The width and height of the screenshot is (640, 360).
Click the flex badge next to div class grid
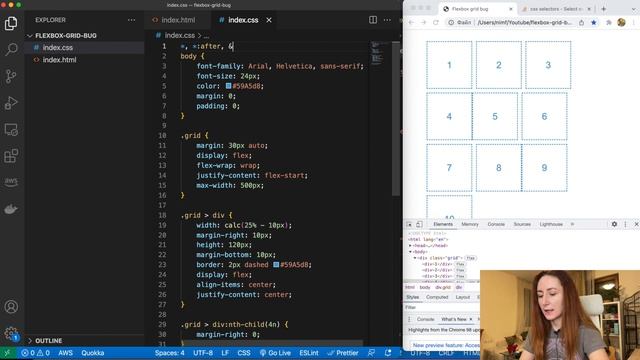click(x=471, y=258)
